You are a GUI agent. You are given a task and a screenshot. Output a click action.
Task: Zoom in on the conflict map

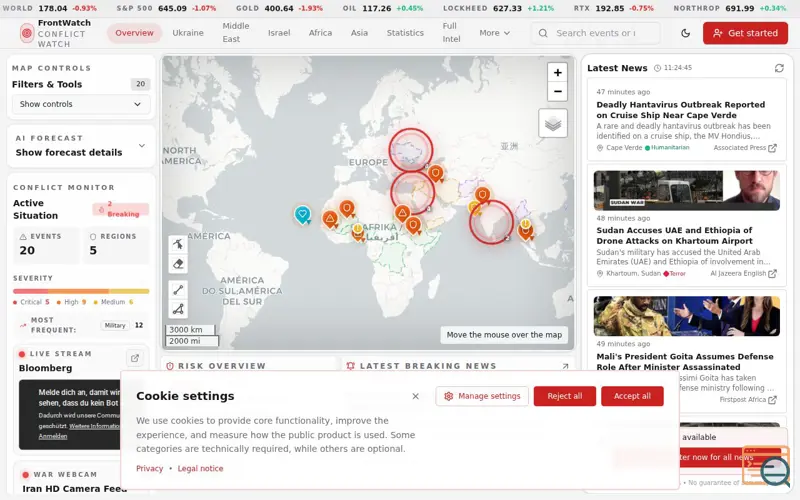557,72
